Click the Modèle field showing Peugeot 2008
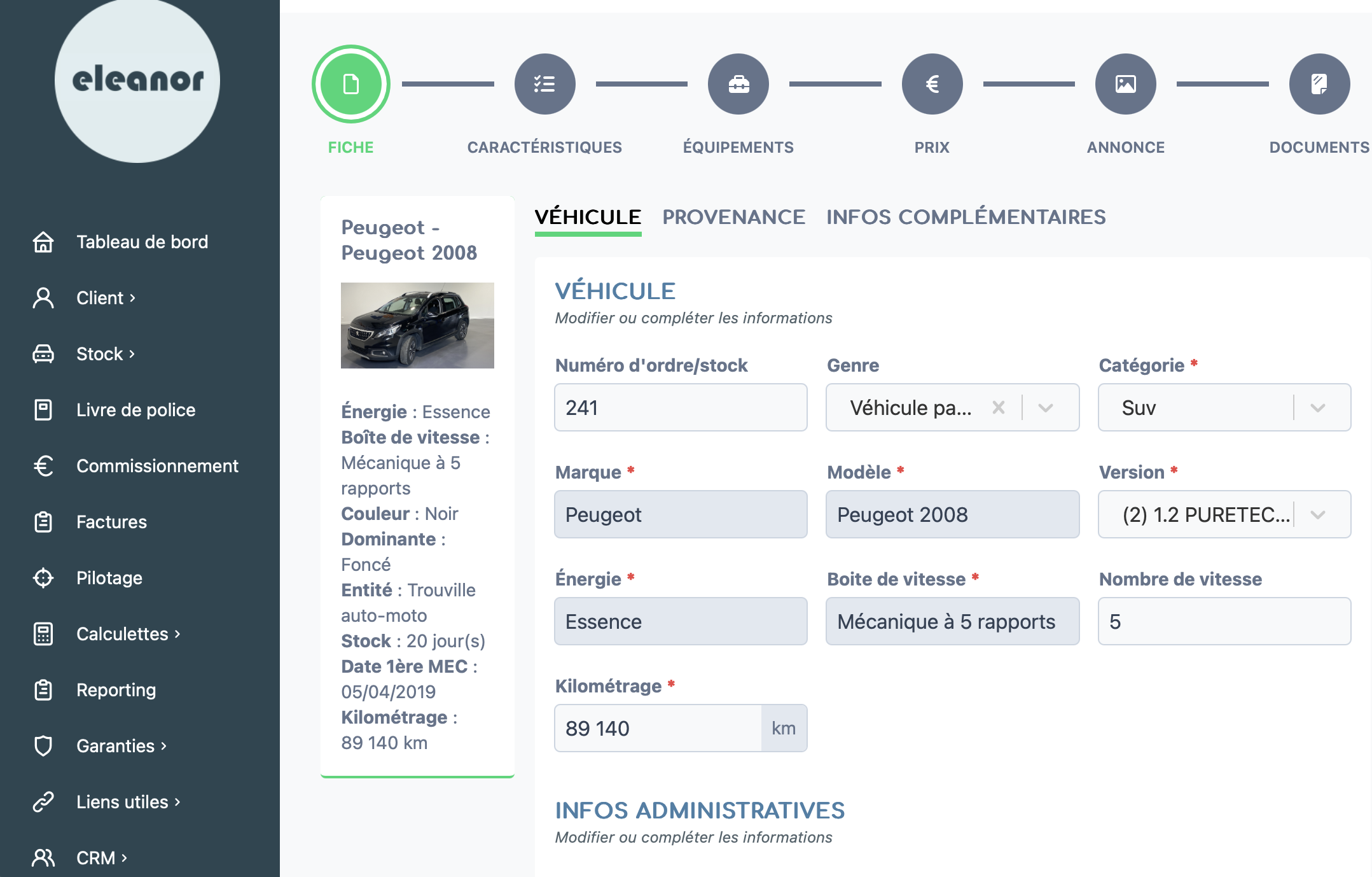The image size is (1372, 877). (952, 514)
